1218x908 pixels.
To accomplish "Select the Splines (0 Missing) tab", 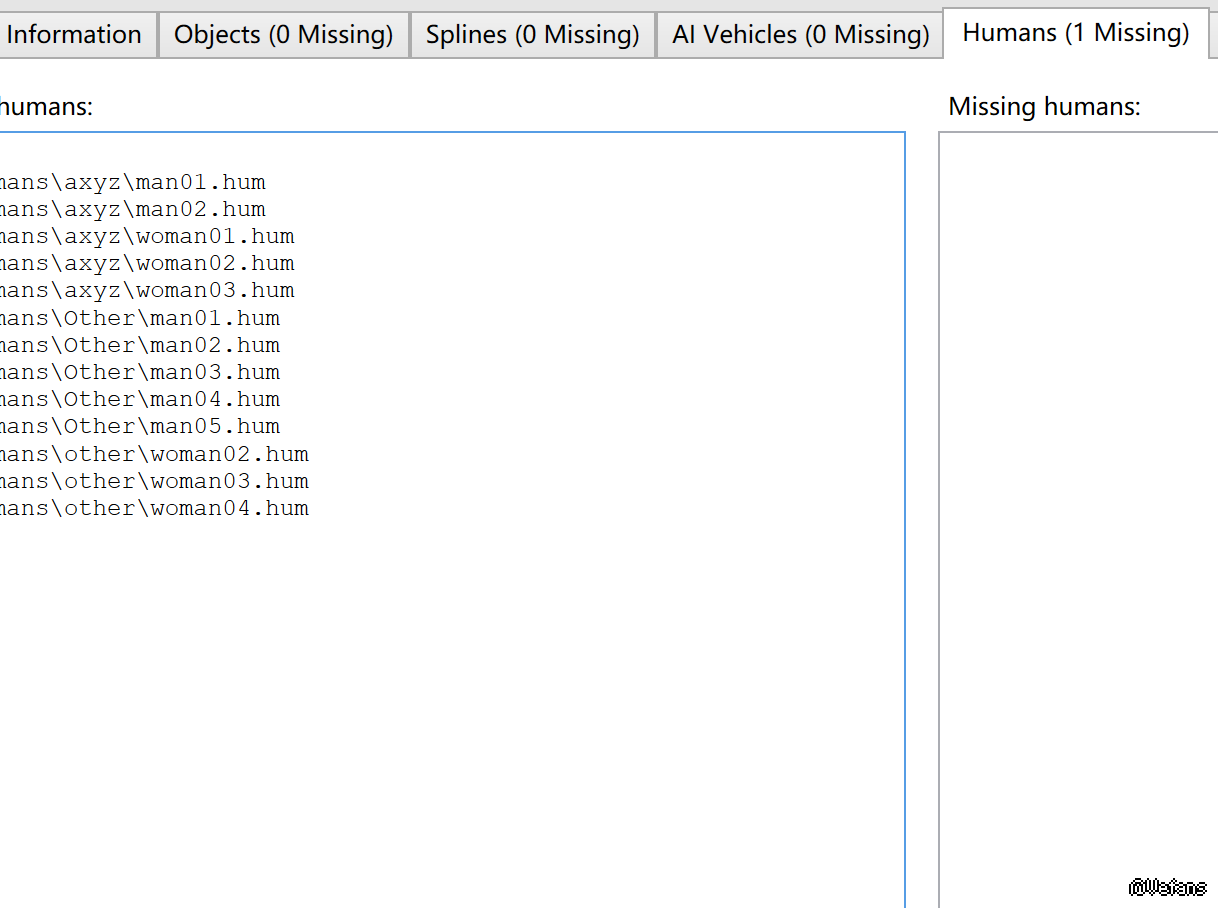I will click(532, 35).
